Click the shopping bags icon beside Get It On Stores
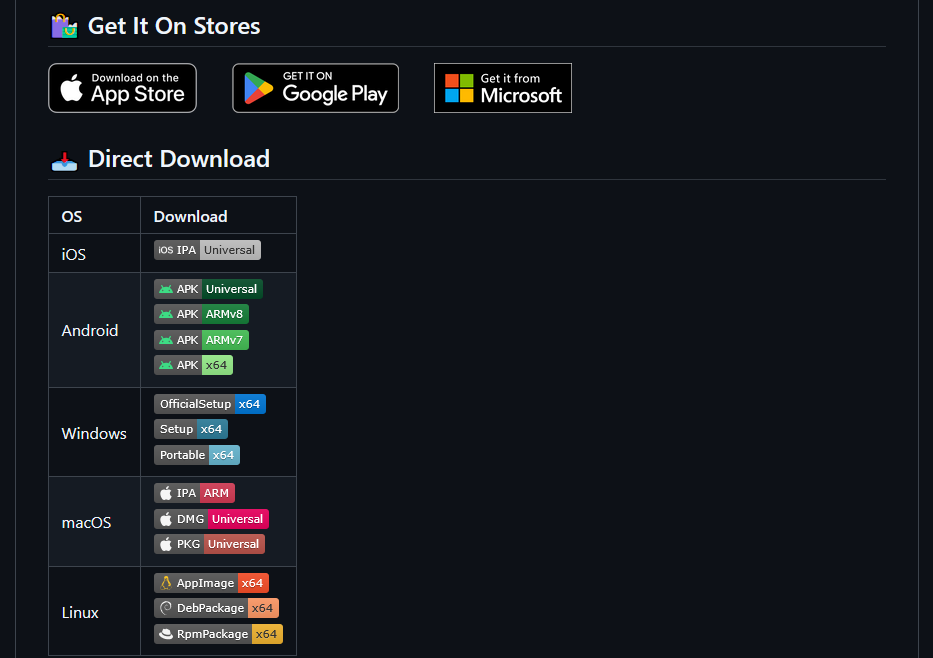The height and width of the screenshot is (658, 933). click(x=64, y=26)
